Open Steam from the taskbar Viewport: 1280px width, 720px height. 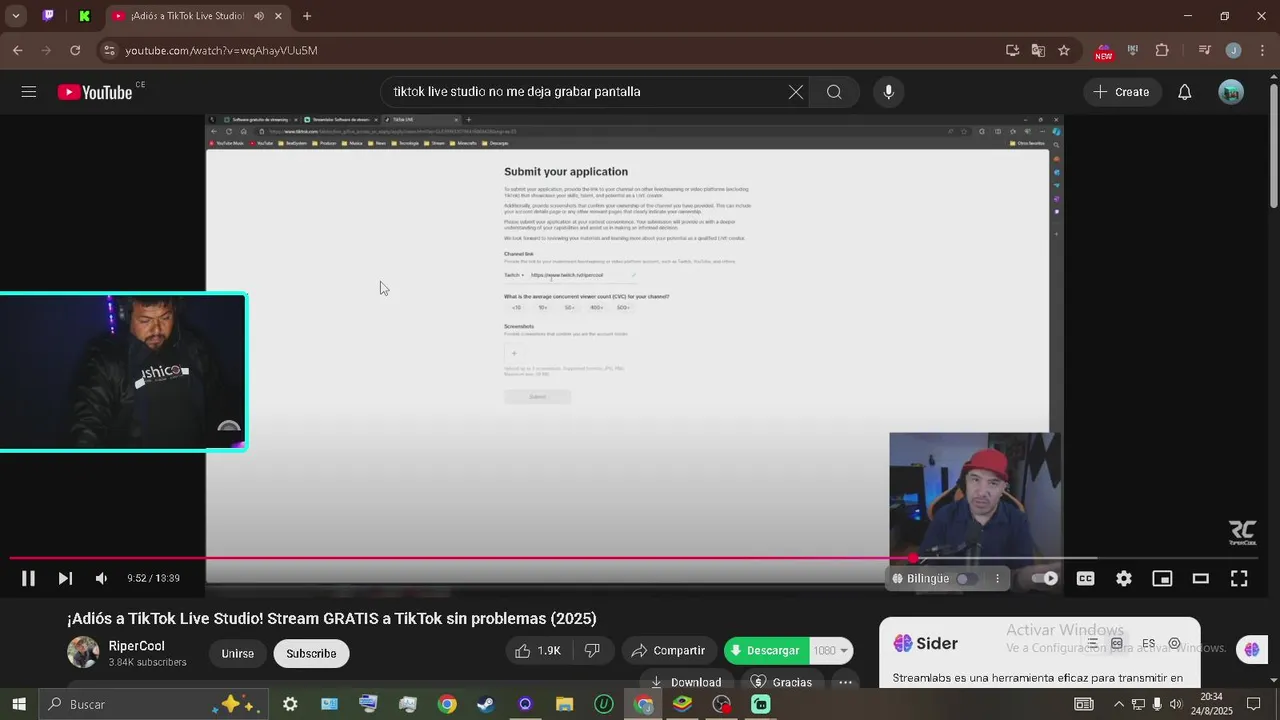486,704
